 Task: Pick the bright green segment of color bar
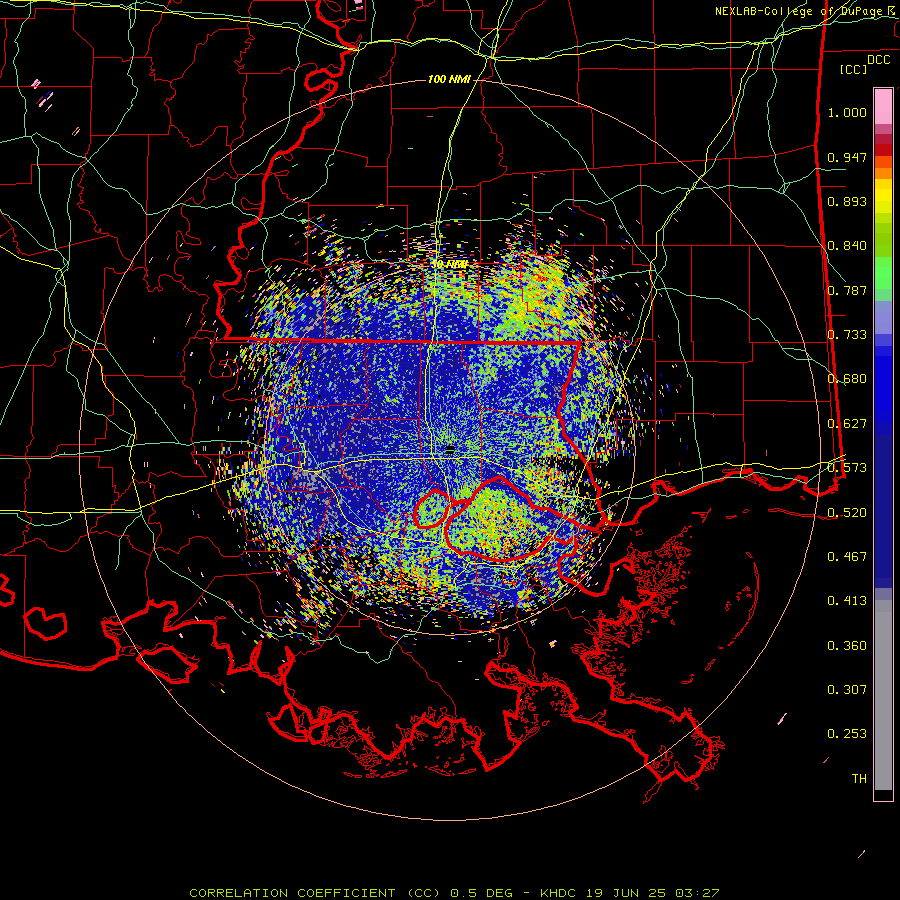883,273
